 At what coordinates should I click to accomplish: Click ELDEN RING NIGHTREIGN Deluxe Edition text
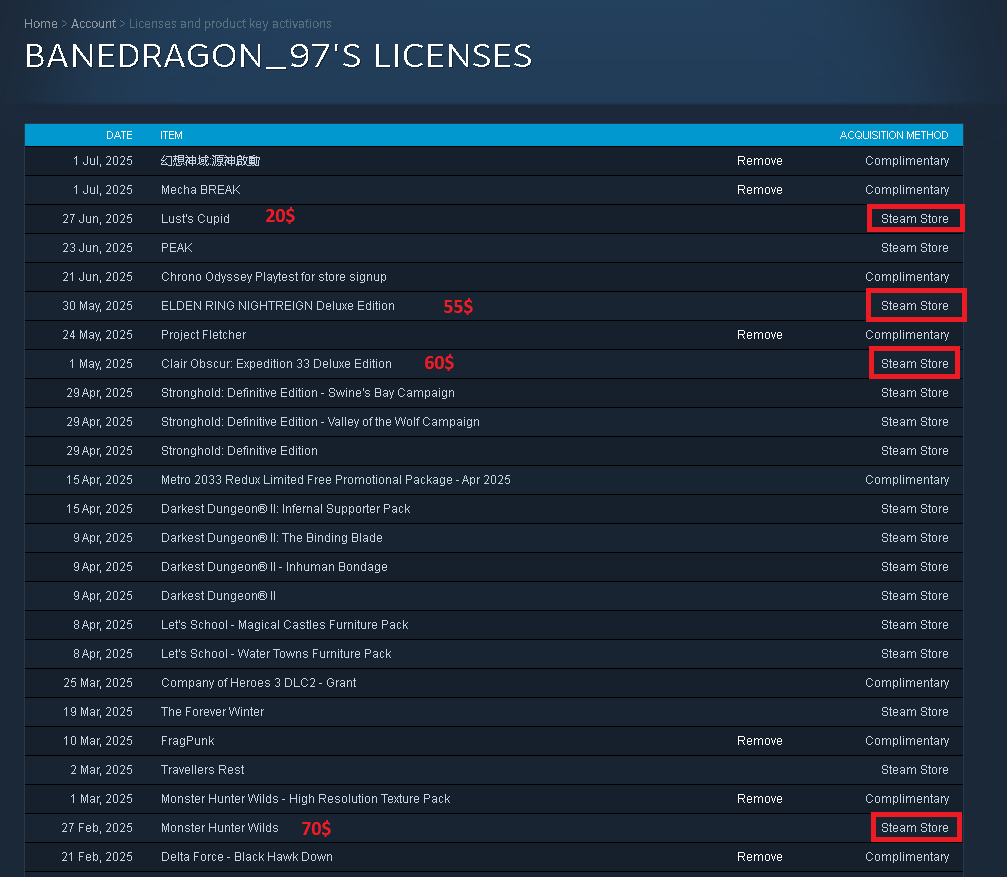pyautogui.click(x=277, y=306)
